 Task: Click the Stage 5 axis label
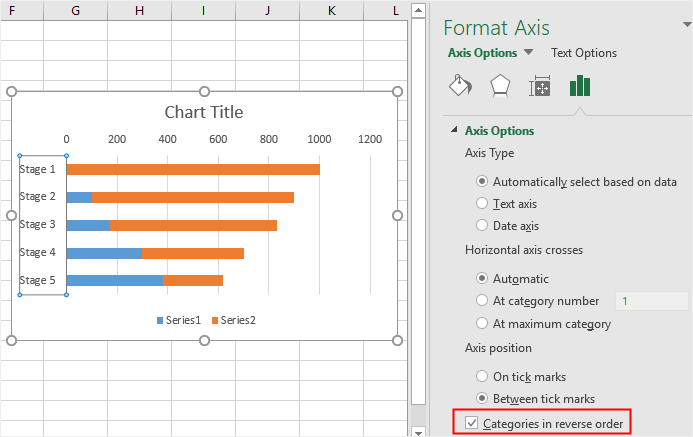pos(38,280)
